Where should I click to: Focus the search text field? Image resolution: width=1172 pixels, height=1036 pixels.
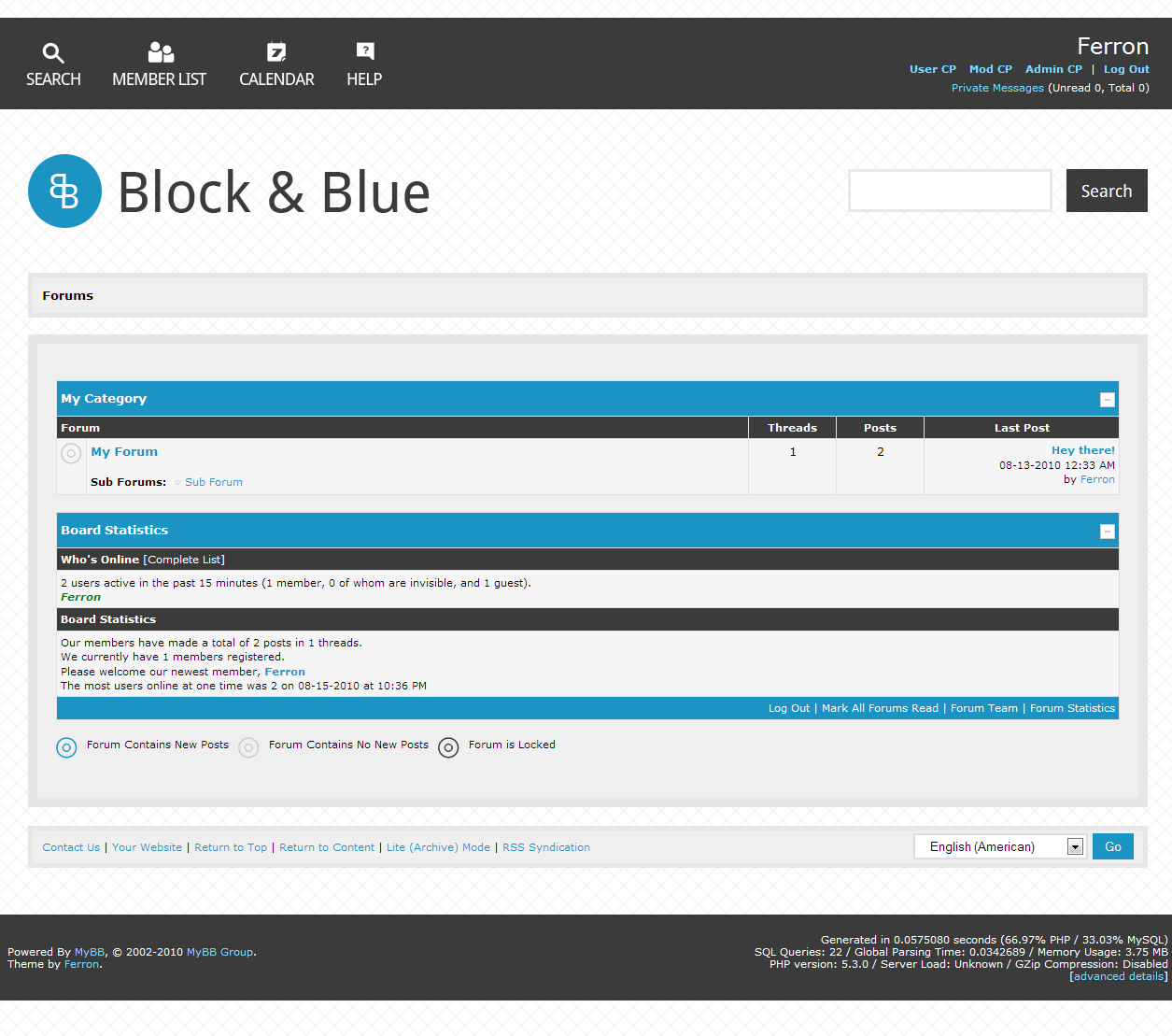click(x=950, y=191)
